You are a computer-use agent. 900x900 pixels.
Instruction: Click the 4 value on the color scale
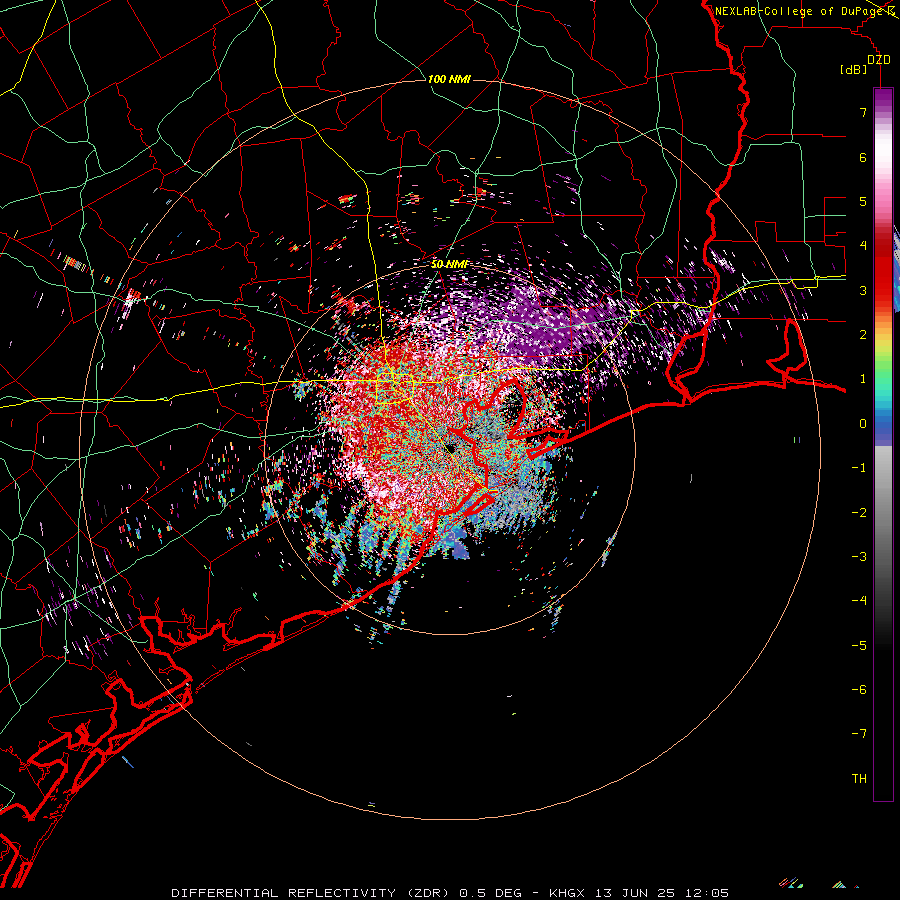pos(863,246)
